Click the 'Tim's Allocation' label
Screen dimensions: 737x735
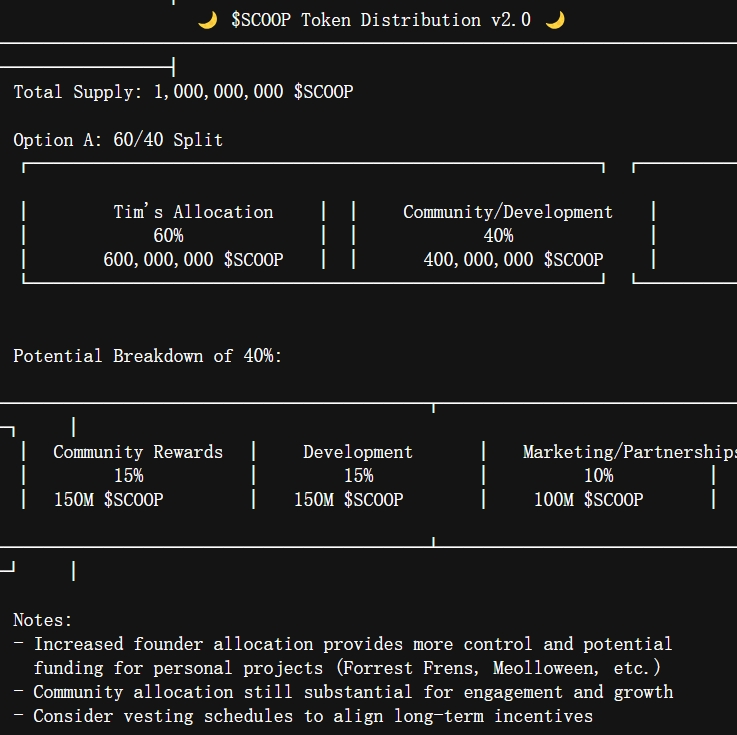pyautogui.click(x=193, y=212)
